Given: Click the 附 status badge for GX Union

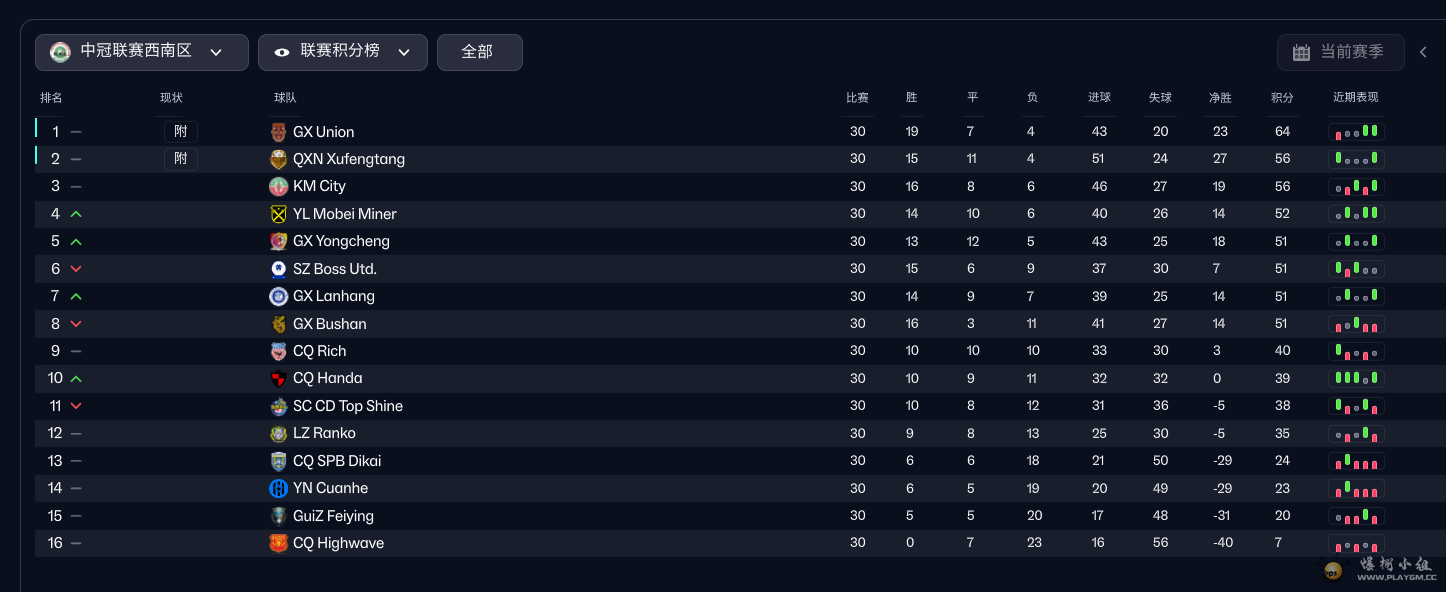Looking at the screenshot, I should tap(181, 132).
